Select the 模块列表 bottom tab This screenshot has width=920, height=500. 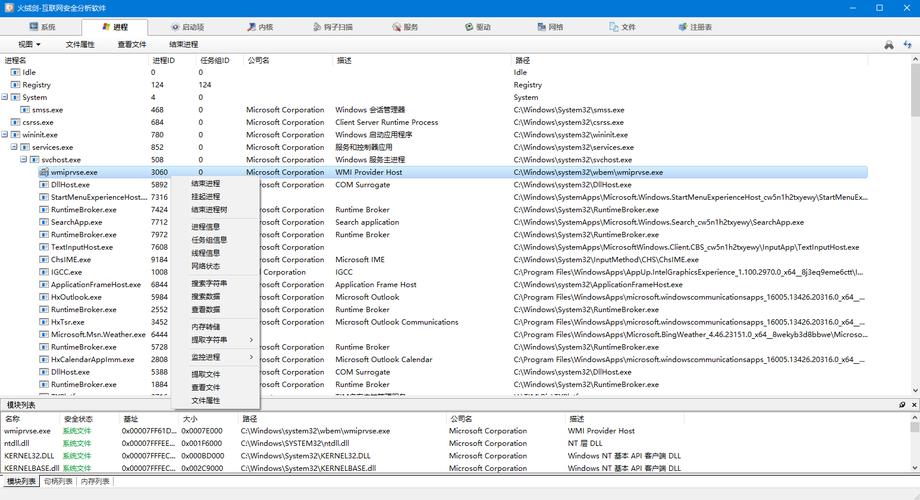click(21, 481)
